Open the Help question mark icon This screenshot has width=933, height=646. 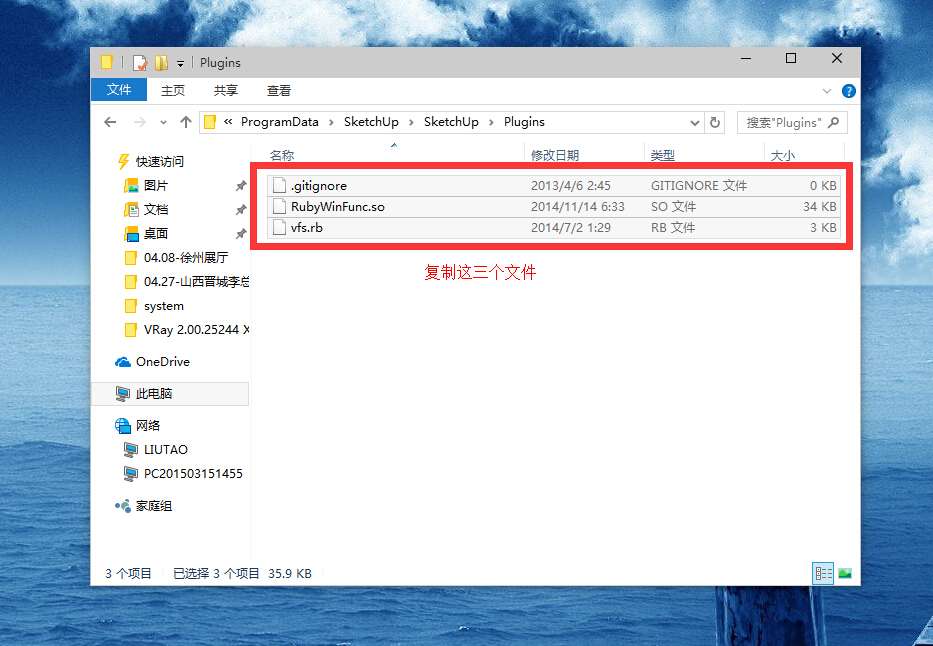[x=848, y=90]
